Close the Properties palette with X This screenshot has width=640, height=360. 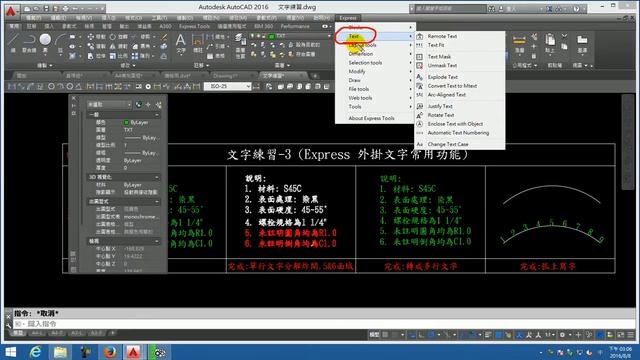74,98
